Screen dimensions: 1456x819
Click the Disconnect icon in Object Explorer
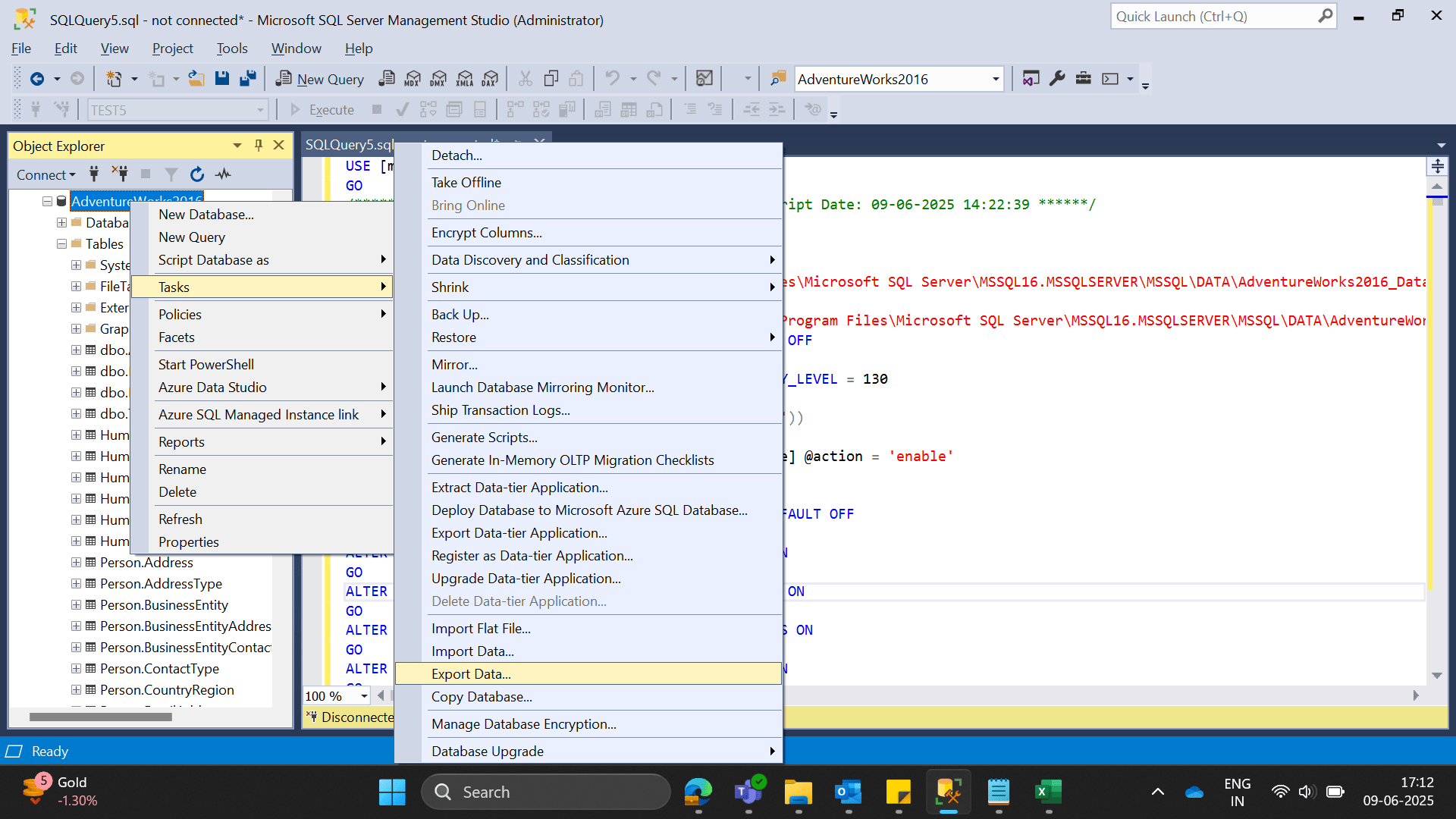pyautogui.click(x=120, y=174)
